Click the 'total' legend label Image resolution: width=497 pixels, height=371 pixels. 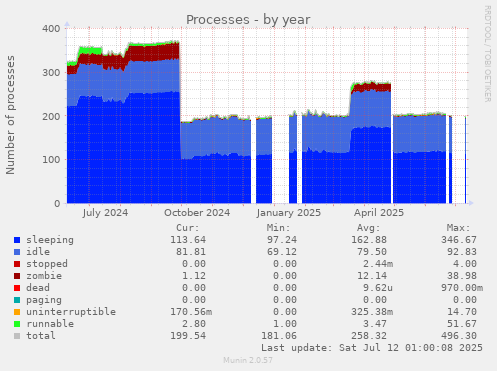[x=41, y=336]
